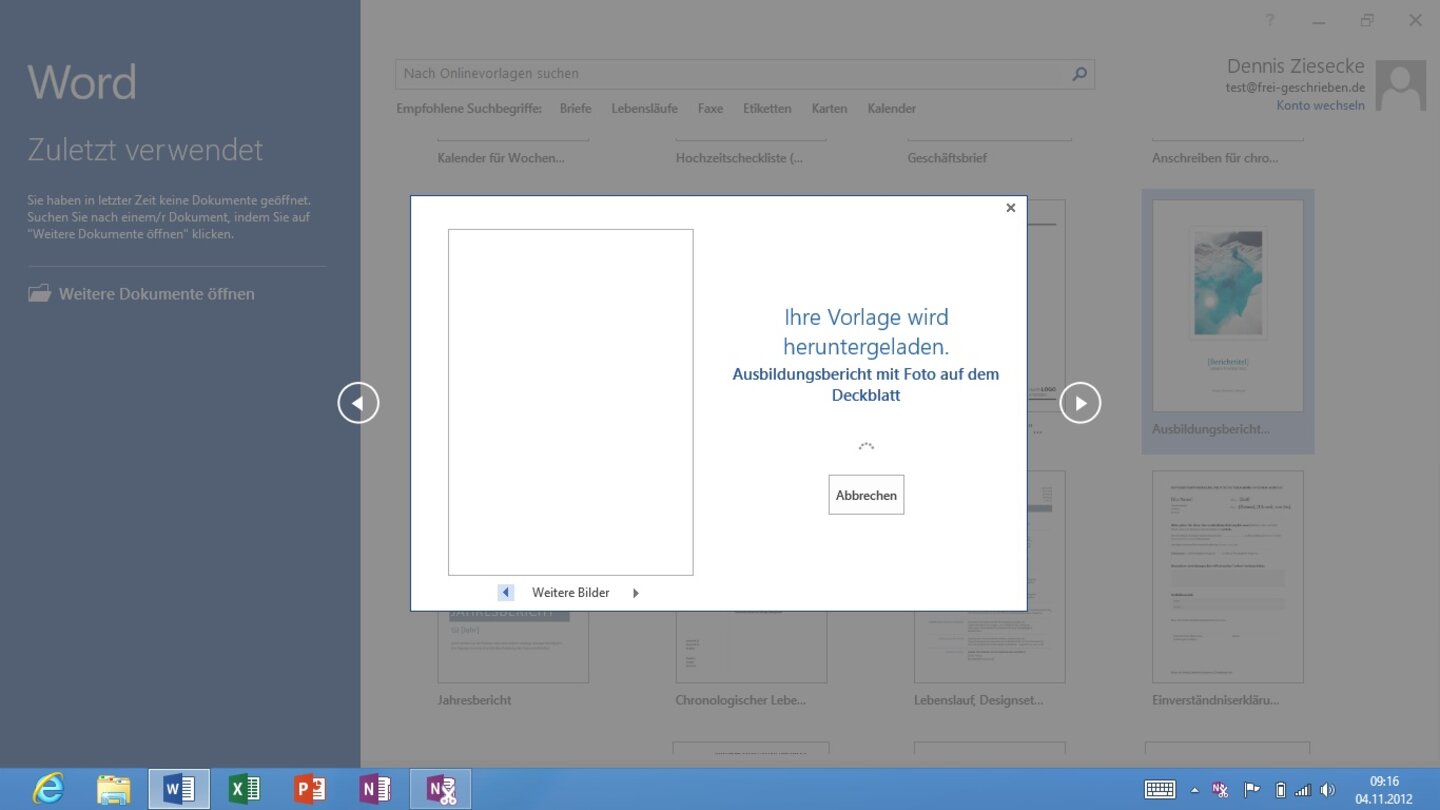Click the OneNote clipping tool taskbar icon

(441, 789)
